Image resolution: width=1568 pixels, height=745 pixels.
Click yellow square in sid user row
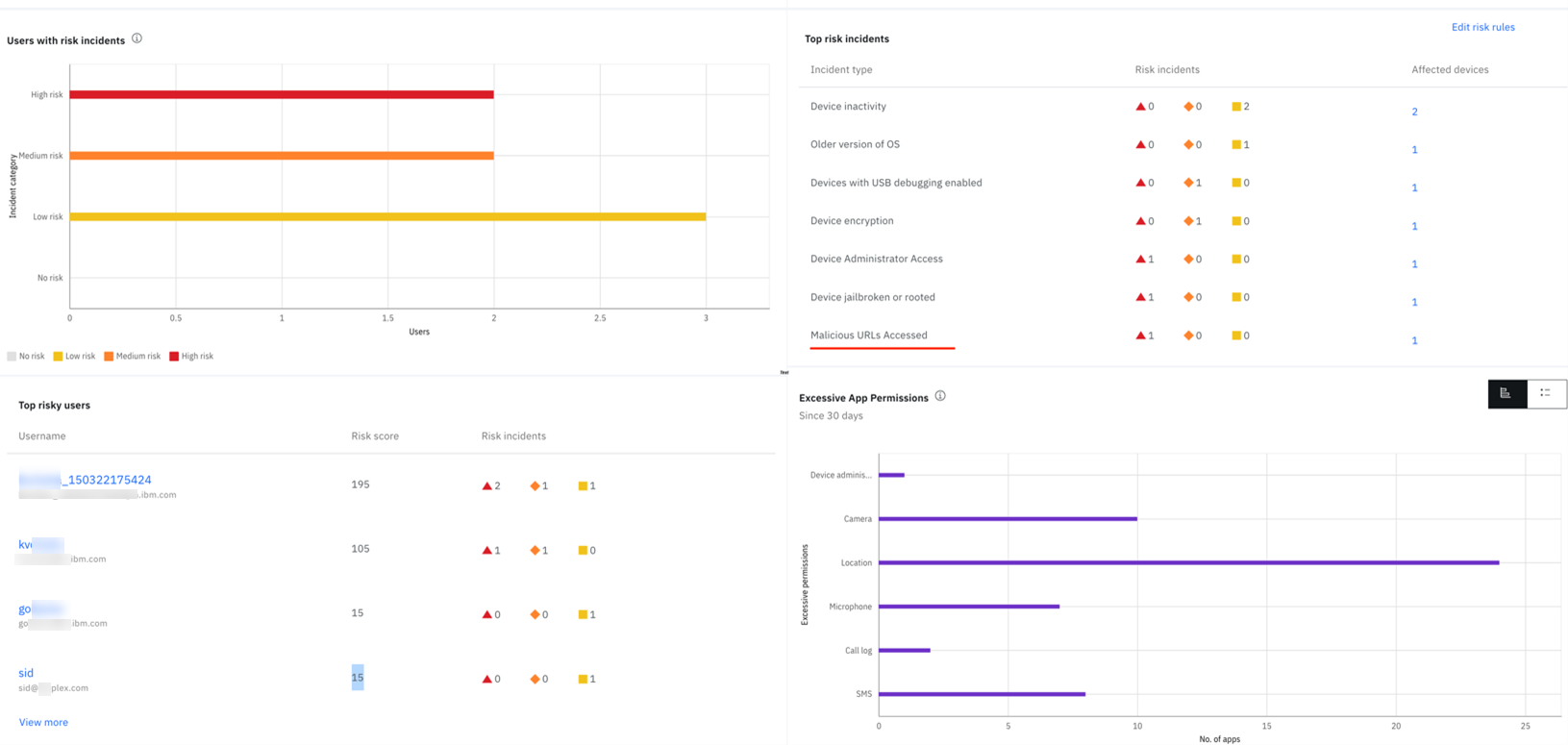click(583, 679)
